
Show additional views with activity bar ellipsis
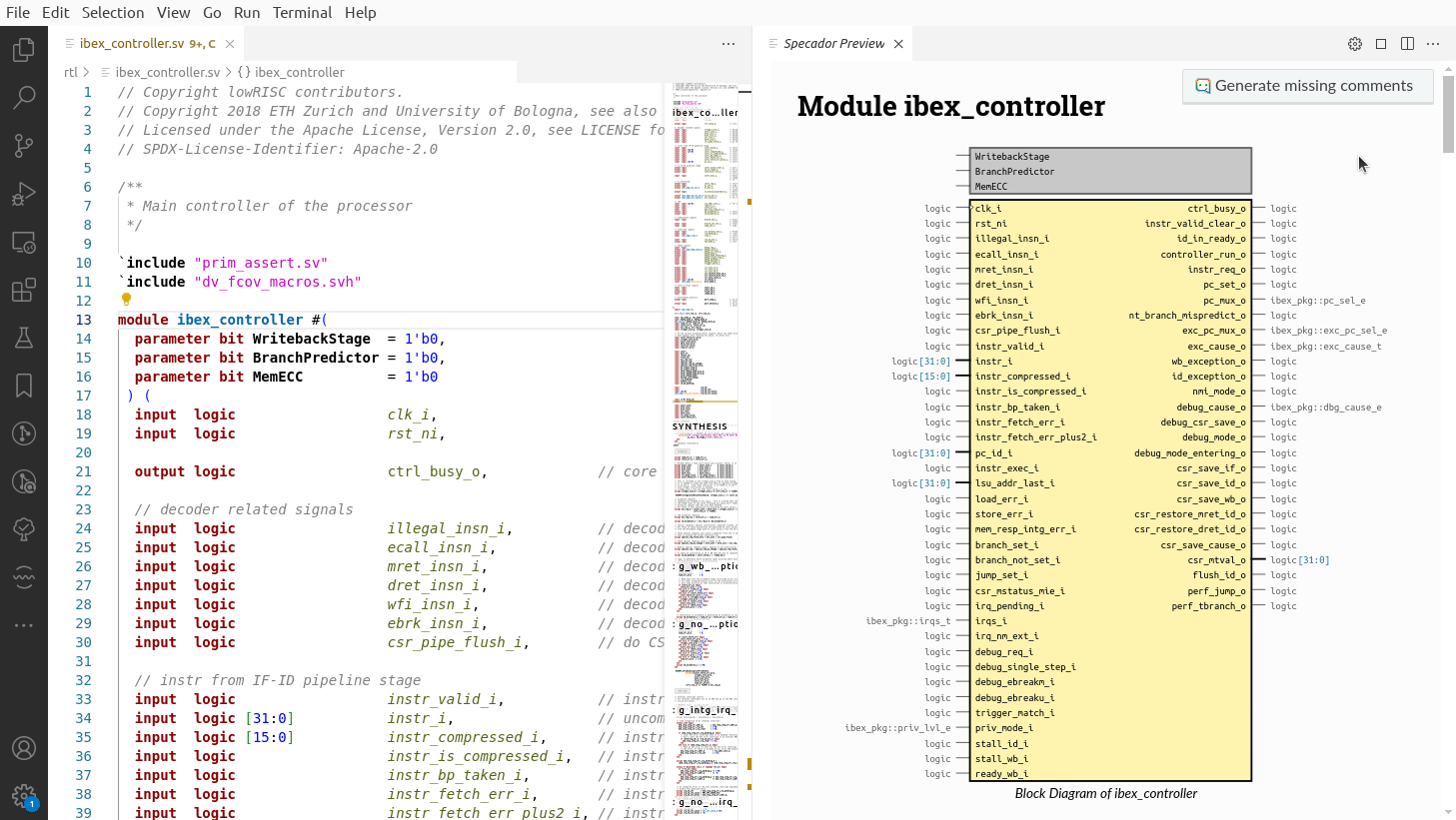[x=24, y=625]
